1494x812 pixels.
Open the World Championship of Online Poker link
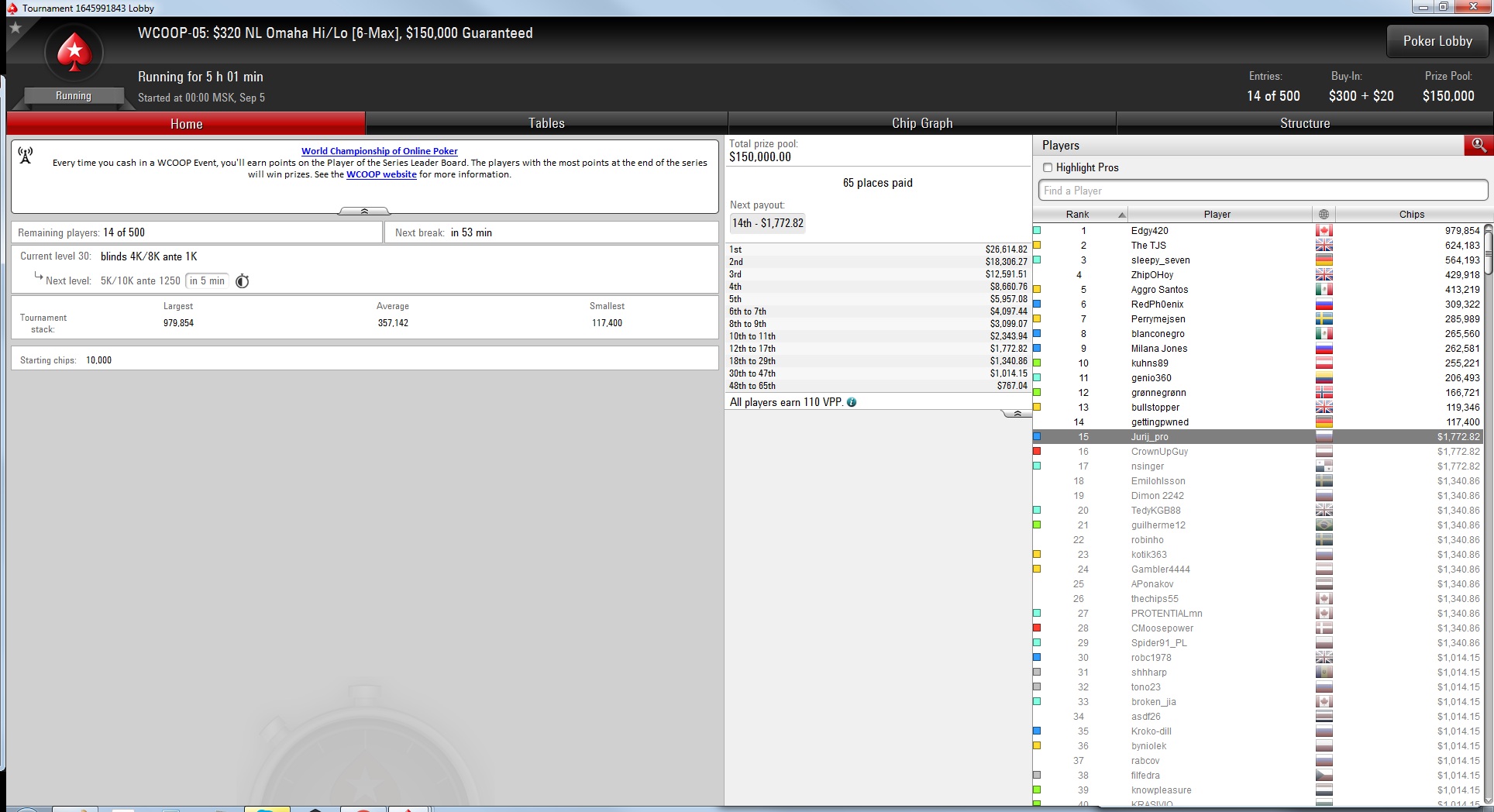(380, 151)
